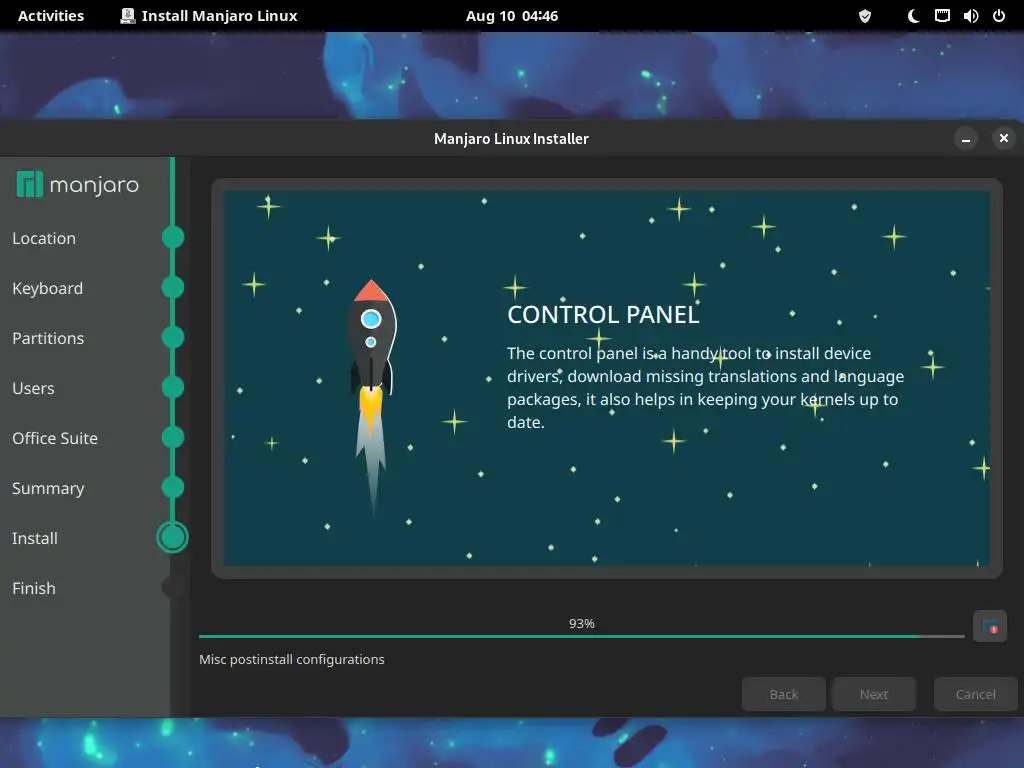1024x768 pixels.
Task: Select the Office Suite step
Action: [55, 438]
